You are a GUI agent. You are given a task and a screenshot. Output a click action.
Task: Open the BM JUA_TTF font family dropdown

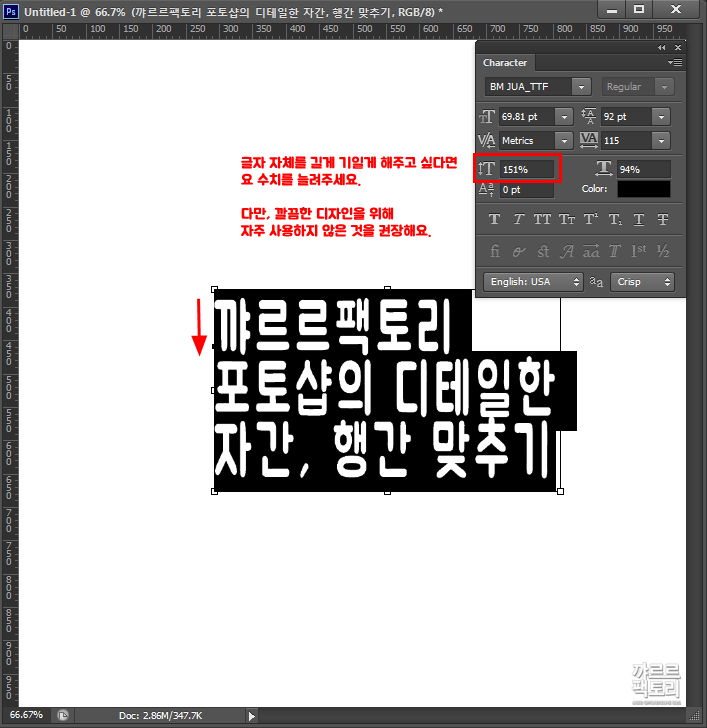[582, 87]
